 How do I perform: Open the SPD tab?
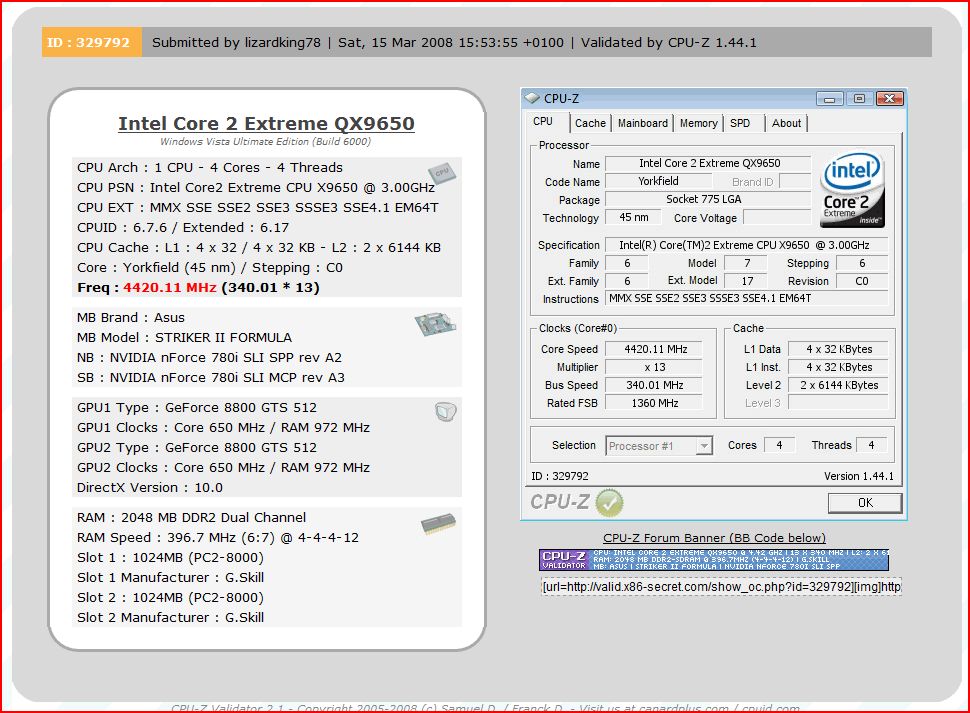pos(740,123)
